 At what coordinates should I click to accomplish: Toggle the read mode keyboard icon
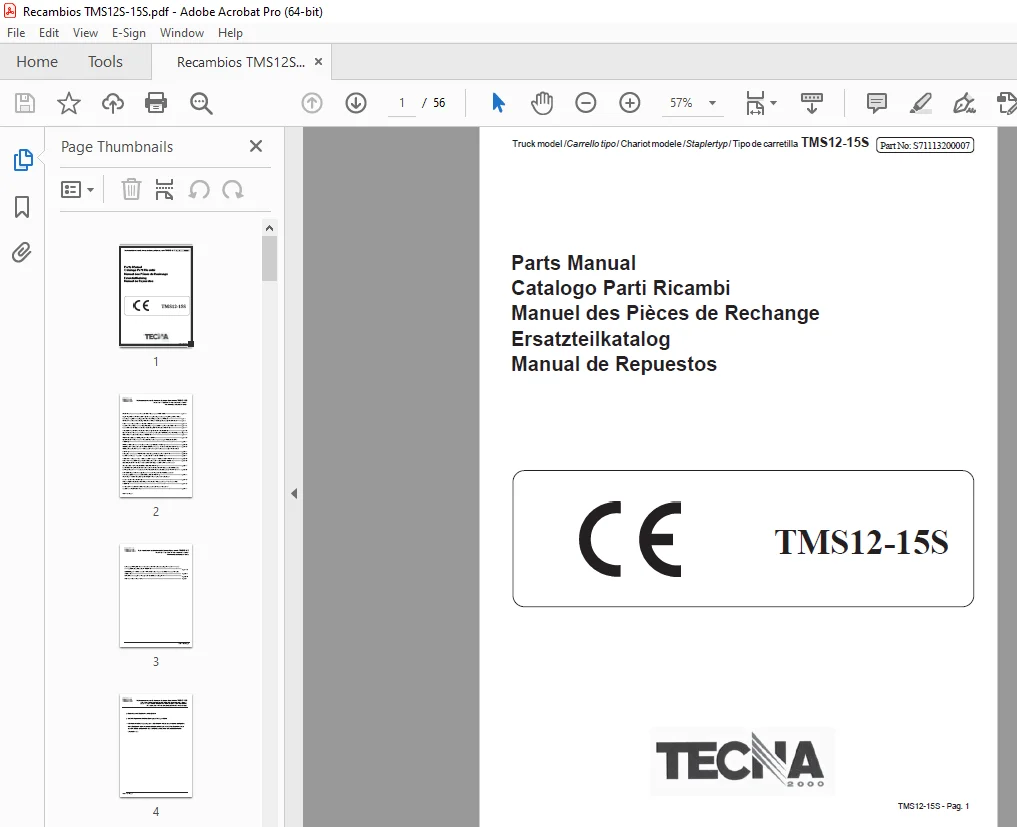click(x=811, y=102)
